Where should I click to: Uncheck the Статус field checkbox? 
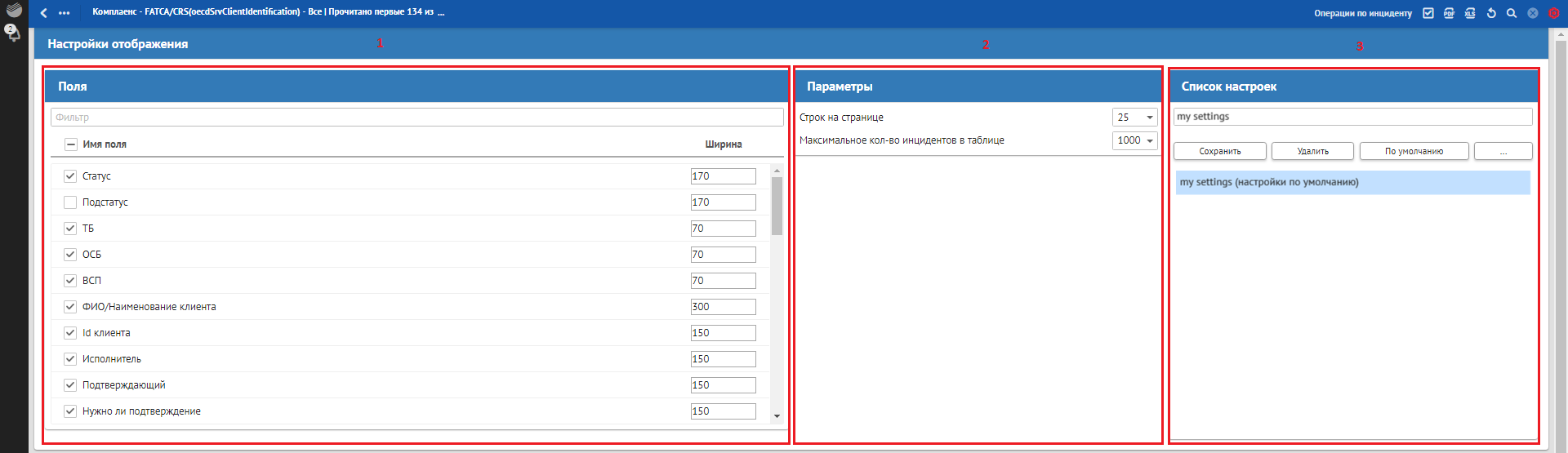pos(70,176)
